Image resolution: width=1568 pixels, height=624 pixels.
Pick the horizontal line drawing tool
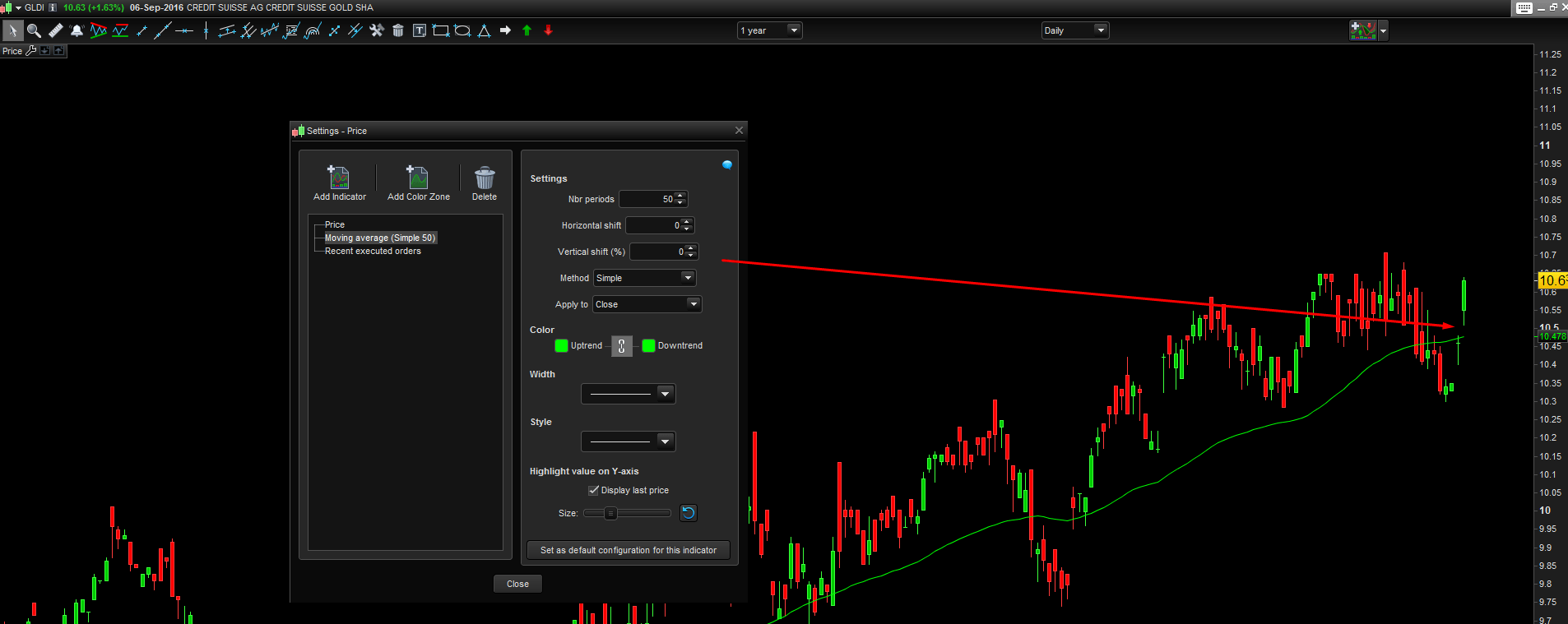pos(184,30)
